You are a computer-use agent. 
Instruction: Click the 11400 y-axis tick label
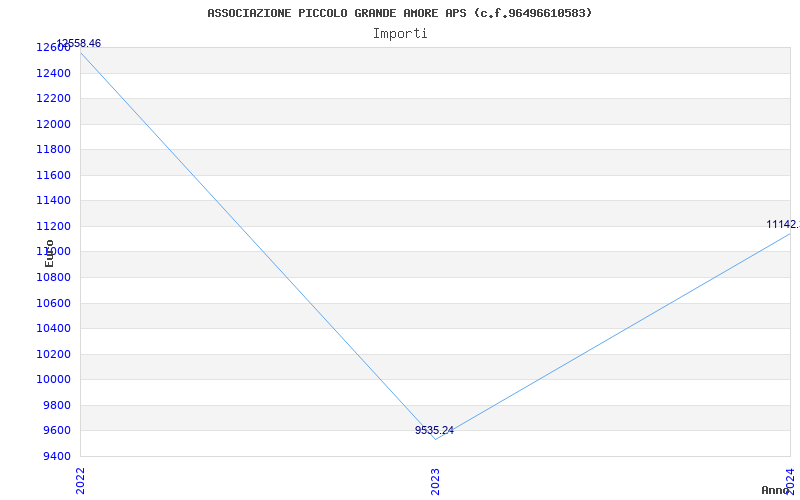53,201
